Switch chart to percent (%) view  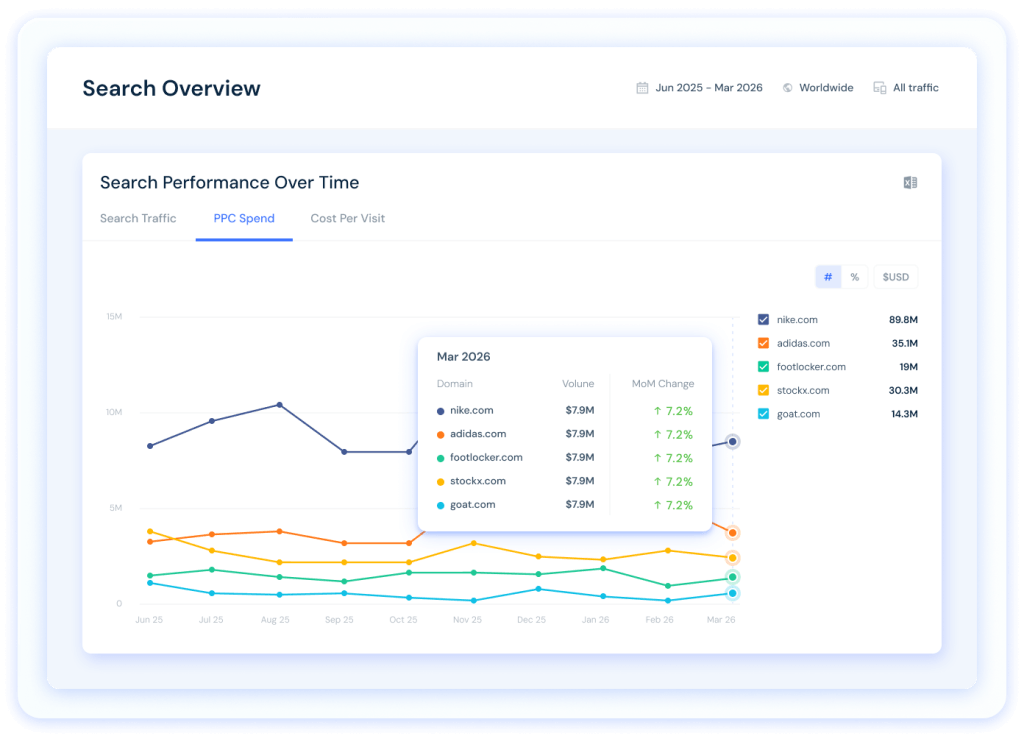tap(854, 277)
